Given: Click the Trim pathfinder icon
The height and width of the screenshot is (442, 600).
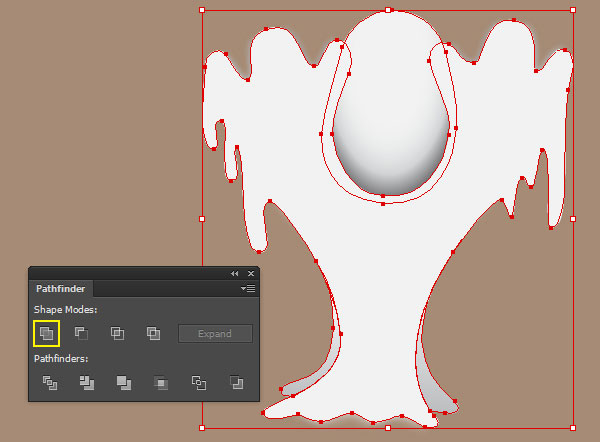Looking at the screenshot, I should click(x=87, y=383).
